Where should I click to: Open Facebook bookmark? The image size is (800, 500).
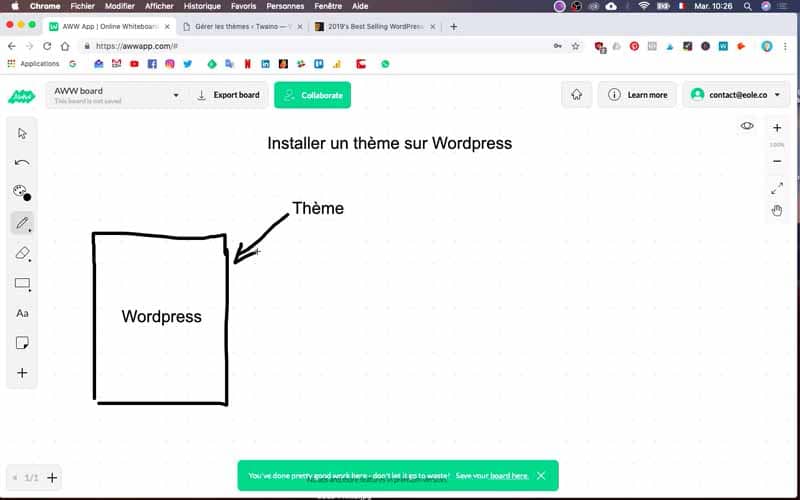[x=152, y=64]
